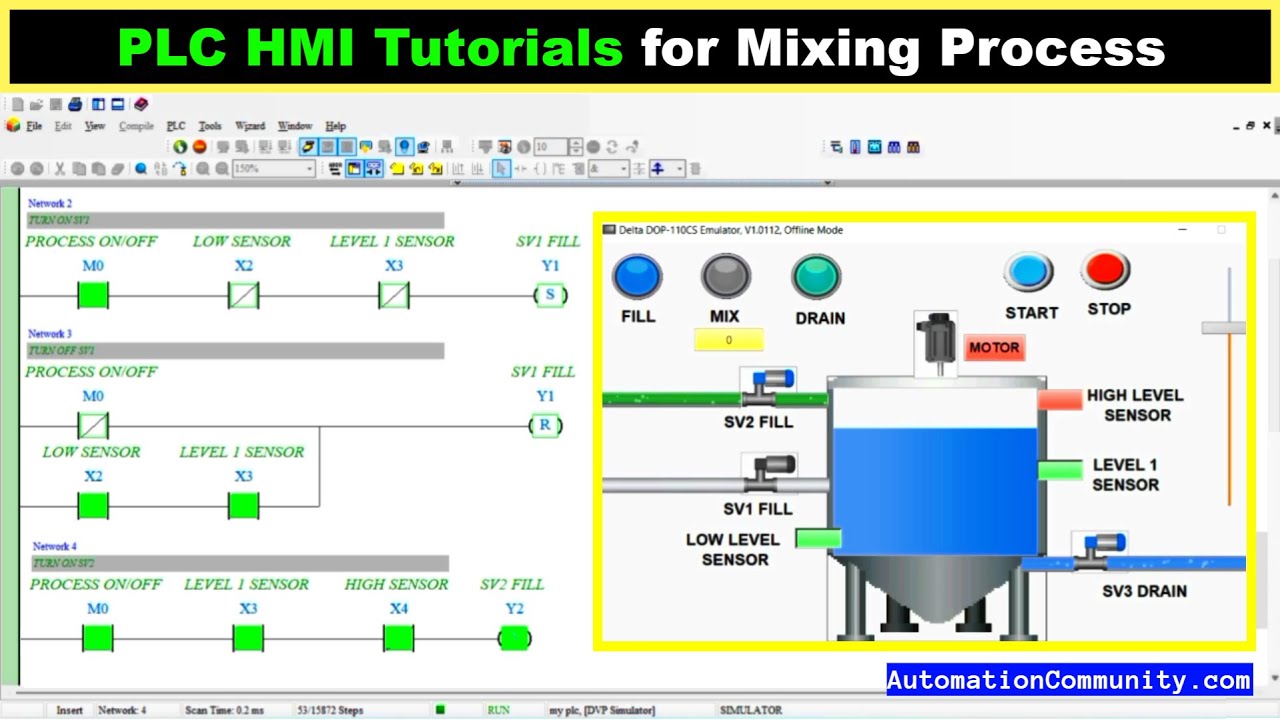Toggle the M0 process contact in Network 4
Image resolution: width=1280 pixels, height=720 pixels.
coord(97,638)
